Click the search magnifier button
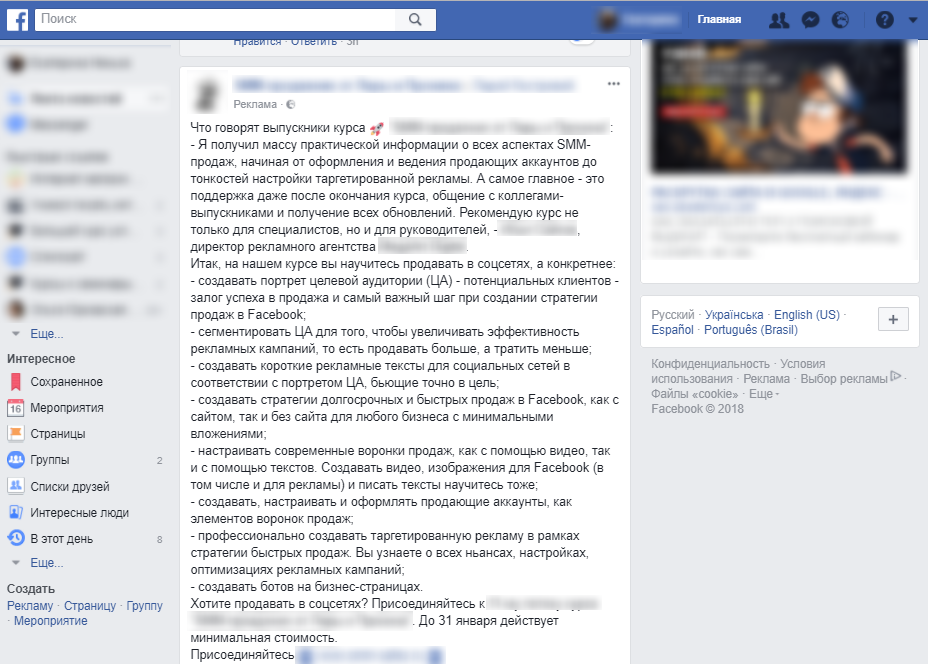 pyautogui.click(x=415, y=20)
